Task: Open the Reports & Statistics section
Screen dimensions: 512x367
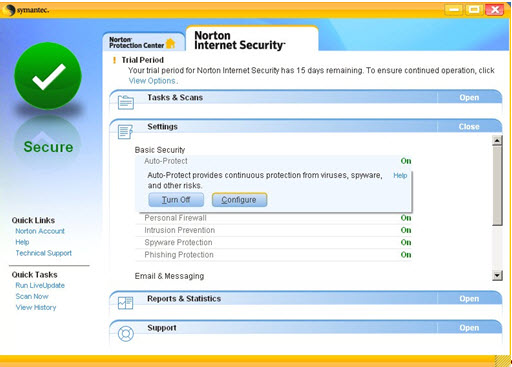Action: 469,299
